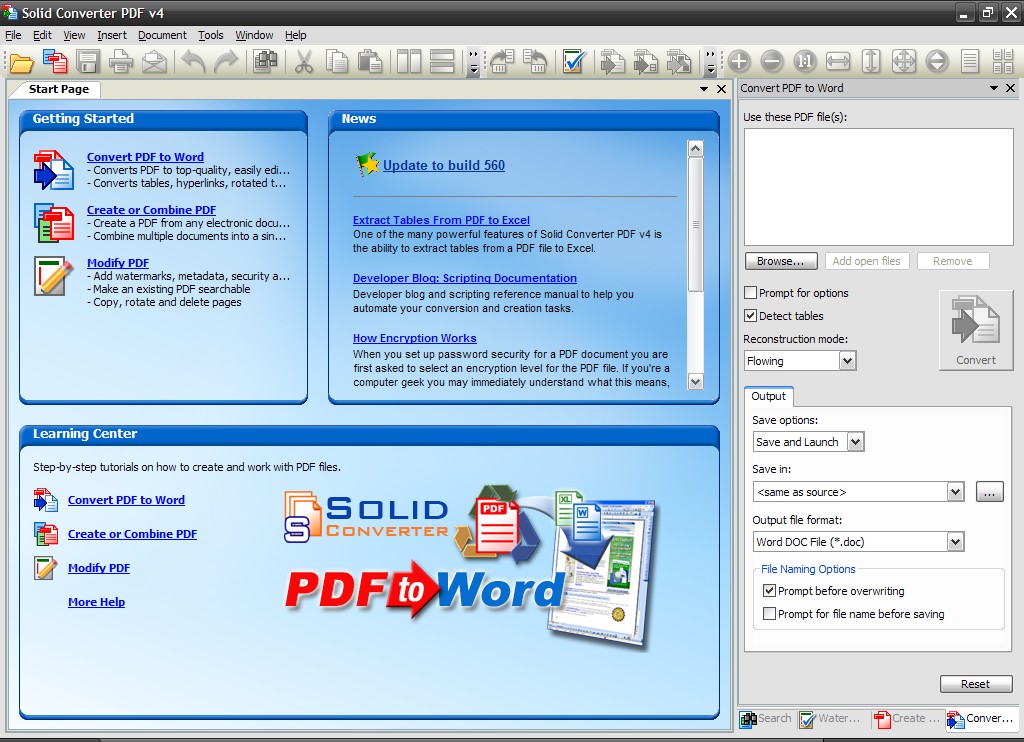Screen dimensions: 1024x742
Task: Click the Reset button
Action: [x=976, y=684]
